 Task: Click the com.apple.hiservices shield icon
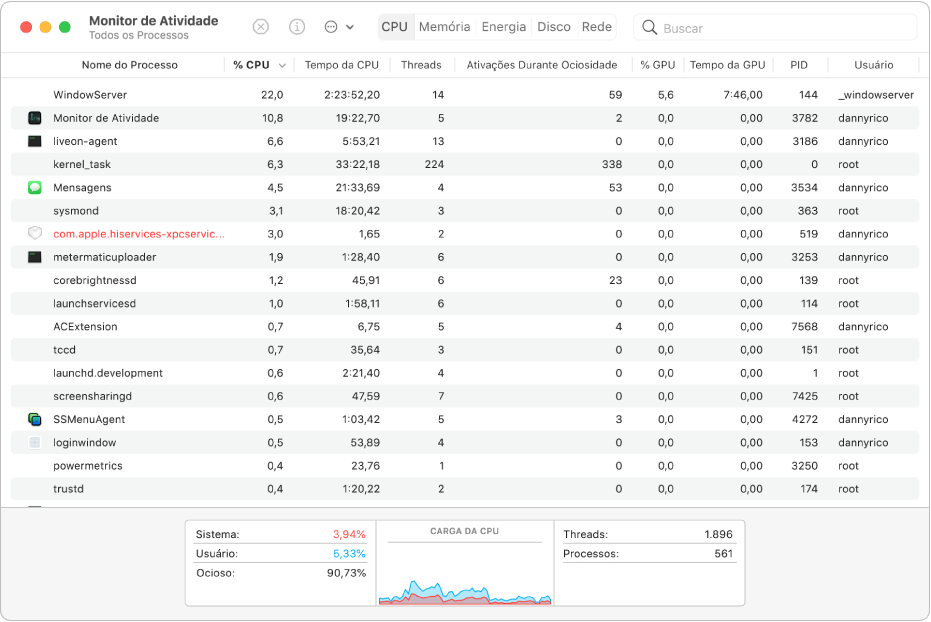(x=35, y=233)
